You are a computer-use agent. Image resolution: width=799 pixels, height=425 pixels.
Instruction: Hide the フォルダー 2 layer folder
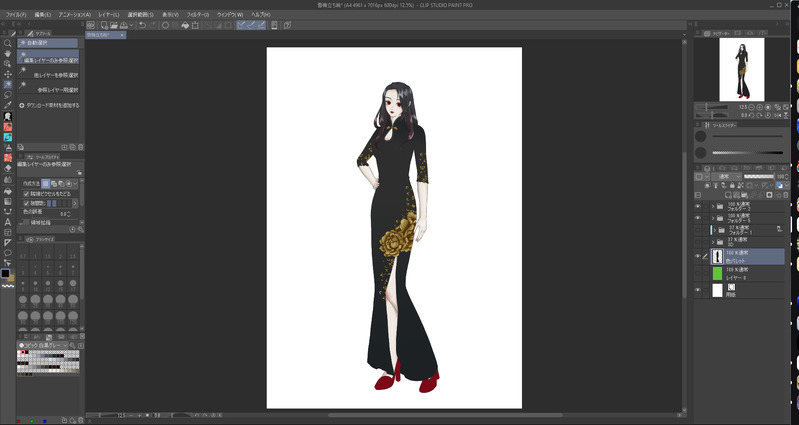click(x=698, y=206)
